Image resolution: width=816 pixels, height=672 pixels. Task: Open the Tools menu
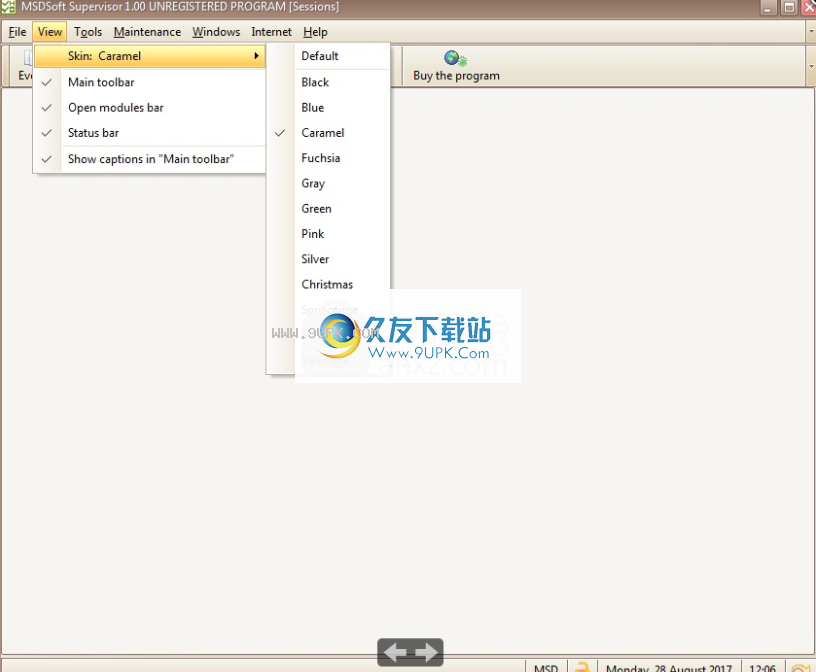(88, 32)
